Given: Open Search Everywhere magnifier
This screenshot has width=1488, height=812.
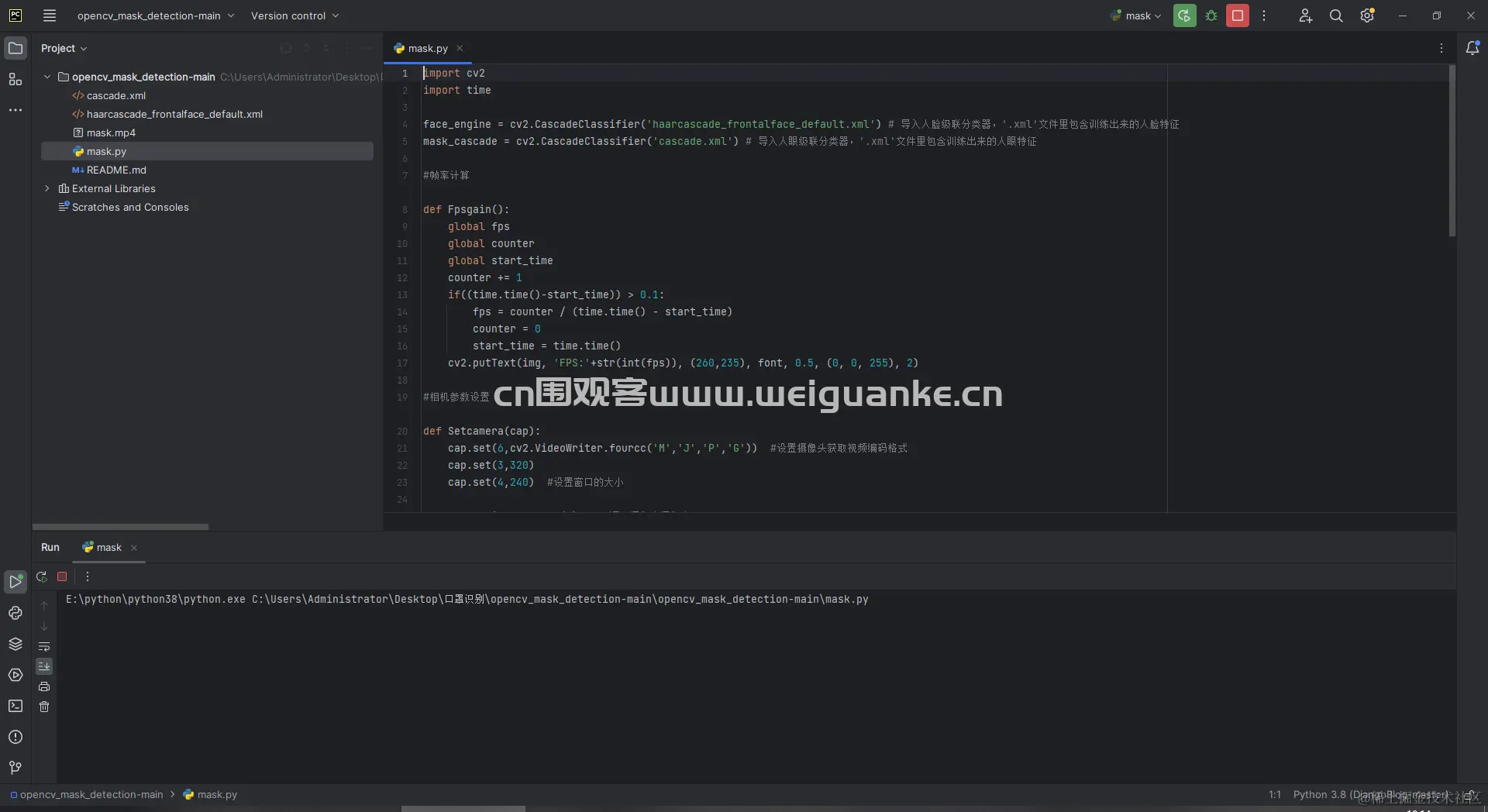Looking at the screenshot, I should click(1336, 15).
